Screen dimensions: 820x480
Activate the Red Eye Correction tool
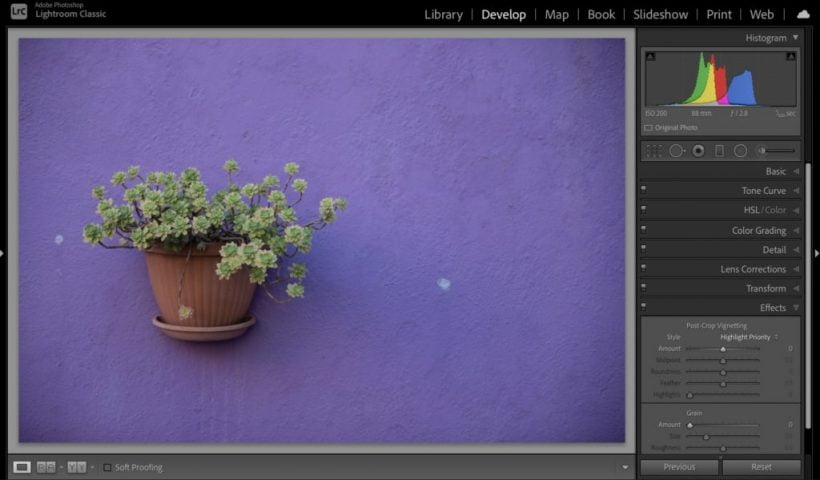click(698, 151)
